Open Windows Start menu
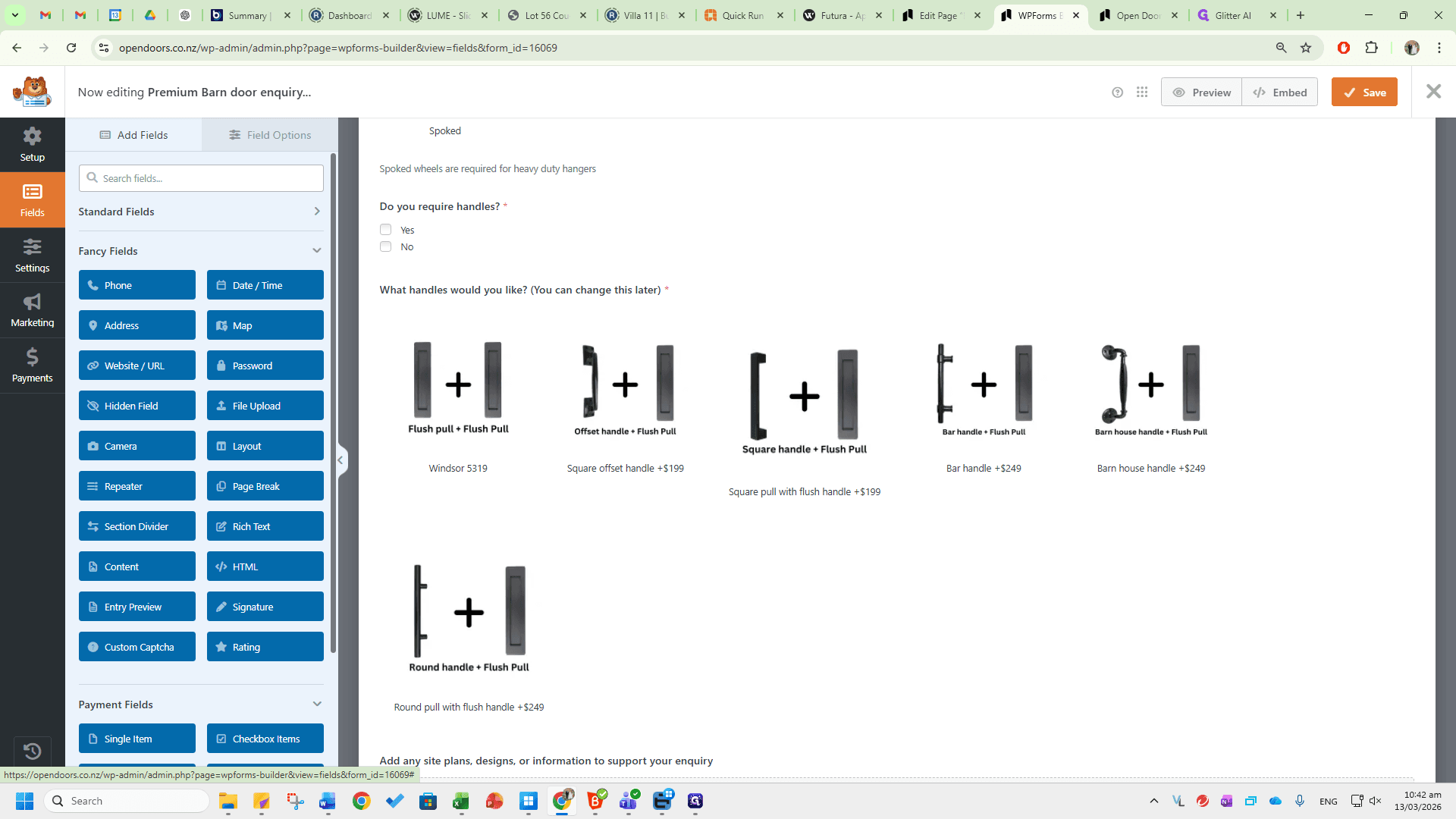The width and height of the screenshot is (1456, 819). (24, 801)
